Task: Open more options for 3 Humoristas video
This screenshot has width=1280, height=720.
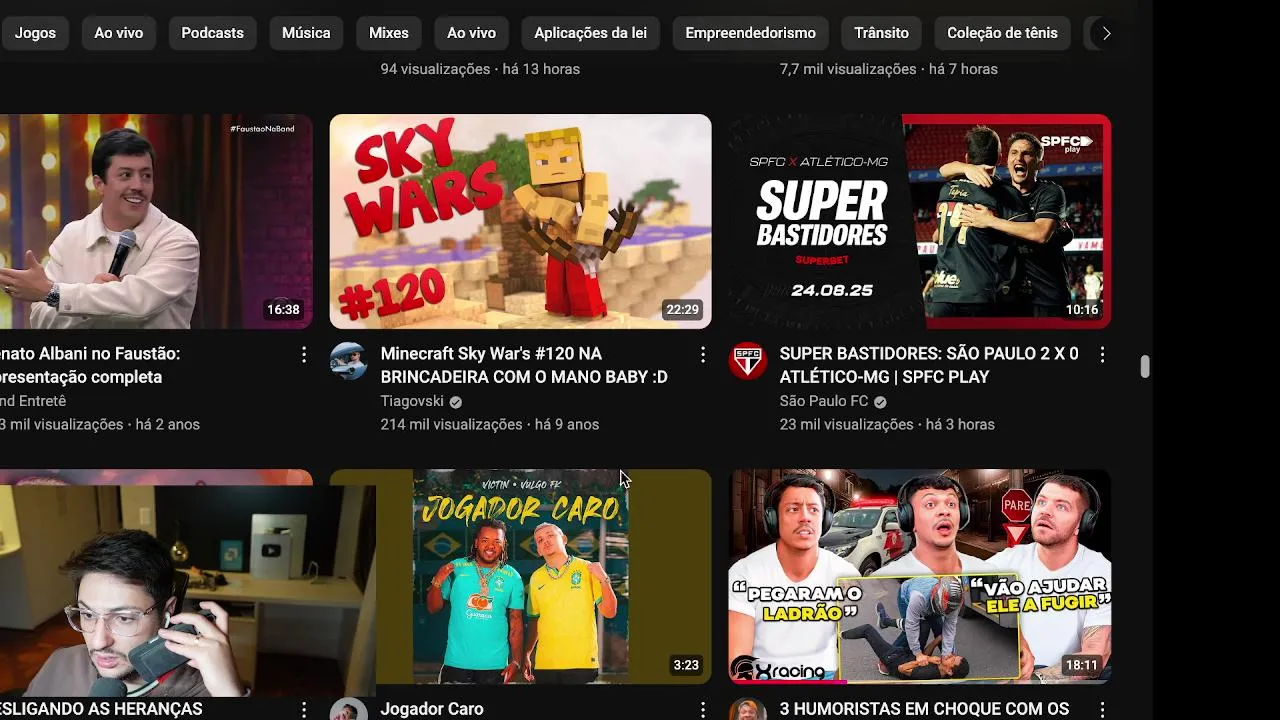Action: pyautogui.click(x=1102, y=710)
